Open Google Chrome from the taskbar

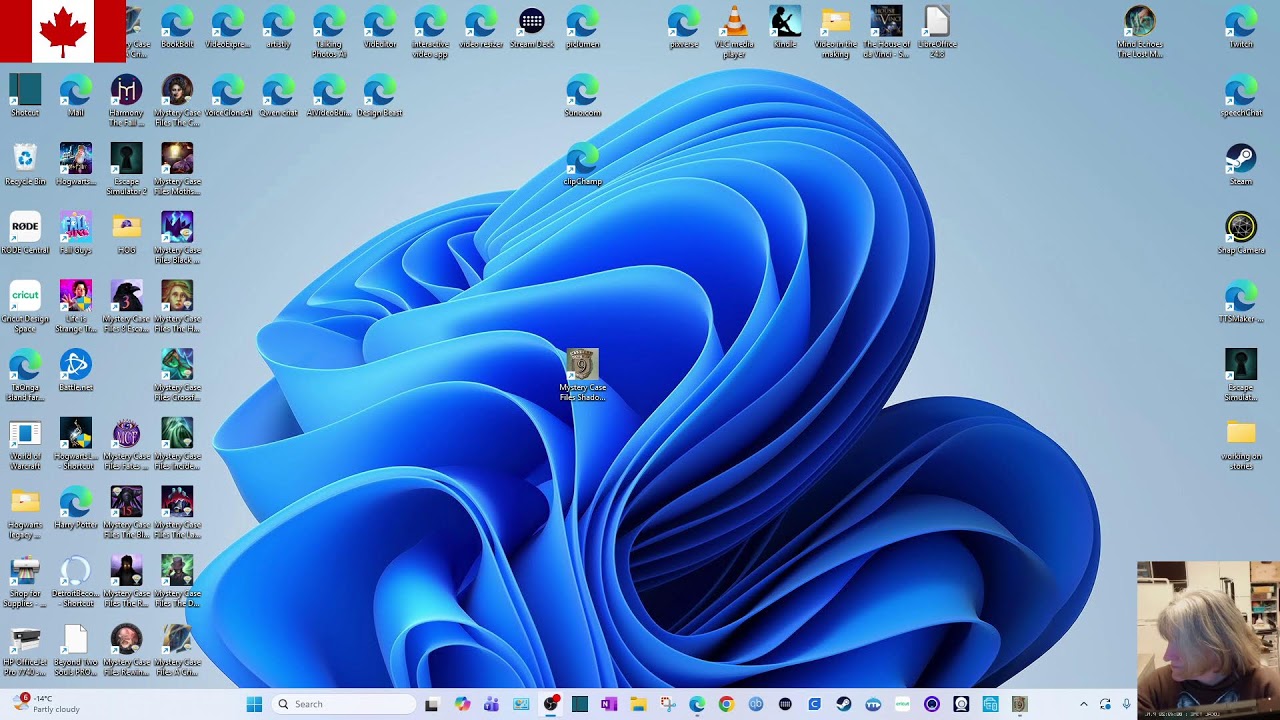pos(726,704)
